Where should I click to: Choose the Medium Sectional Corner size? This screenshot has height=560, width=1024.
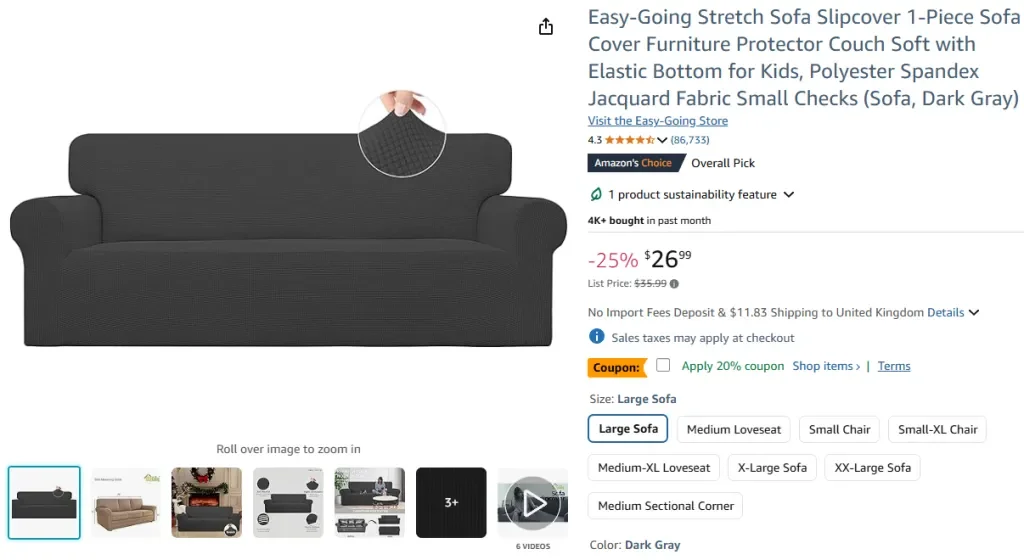[x=665, y=506]
